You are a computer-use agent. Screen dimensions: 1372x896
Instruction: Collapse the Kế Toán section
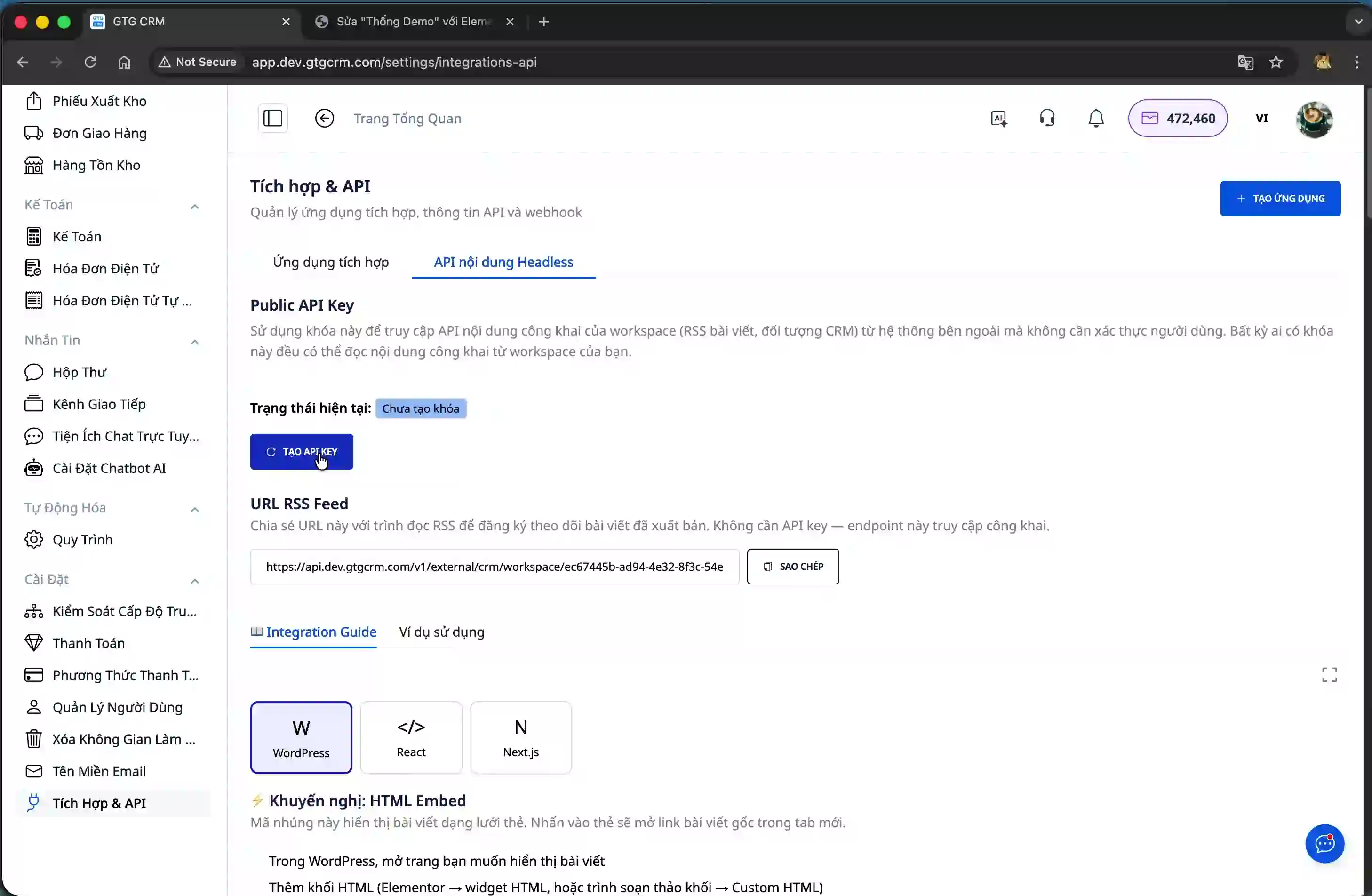(x=194, y=206)
